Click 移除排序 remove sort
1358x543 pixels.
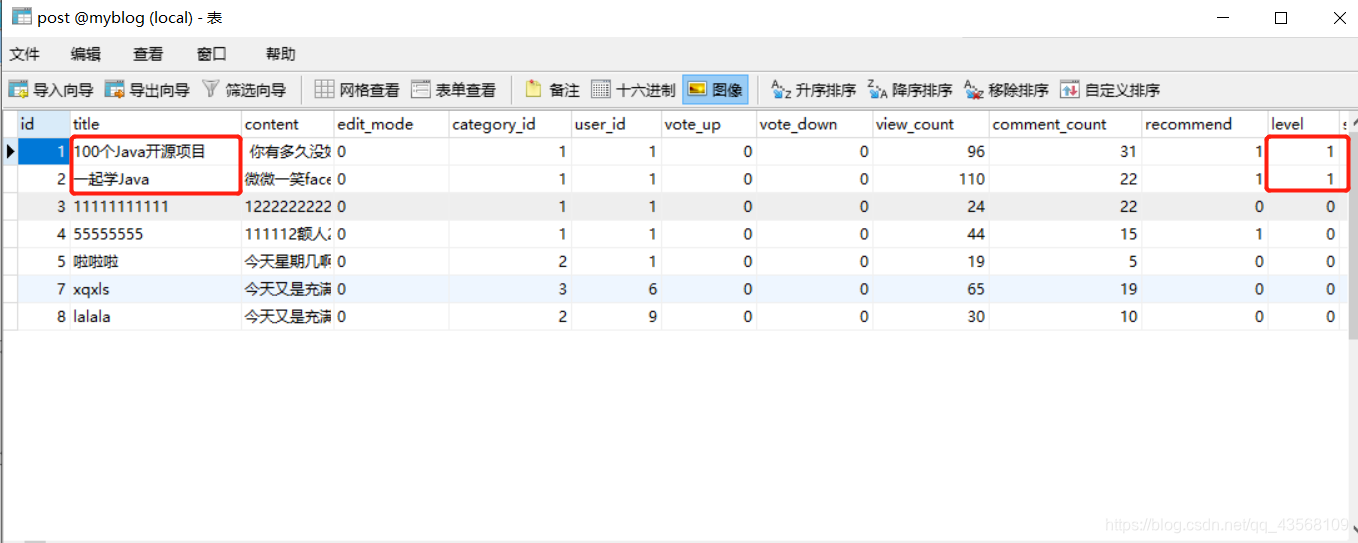pos(1005,90)
